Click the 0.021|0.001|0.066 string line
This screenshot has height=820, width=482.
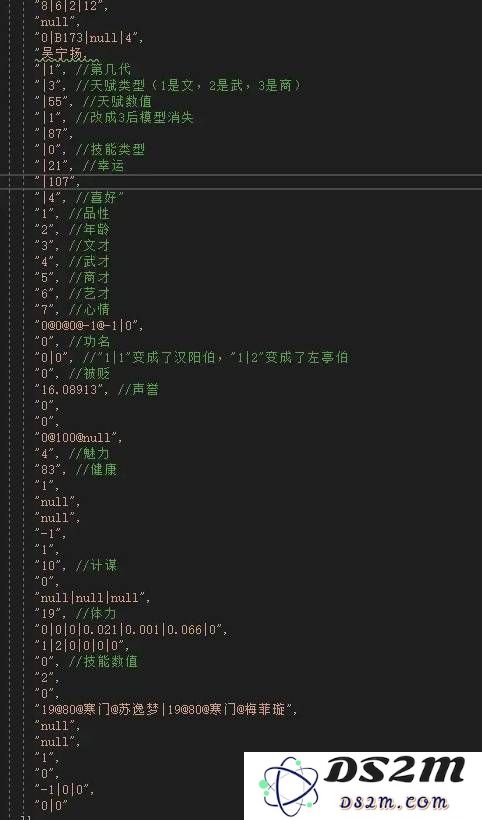tap(131, 630)
